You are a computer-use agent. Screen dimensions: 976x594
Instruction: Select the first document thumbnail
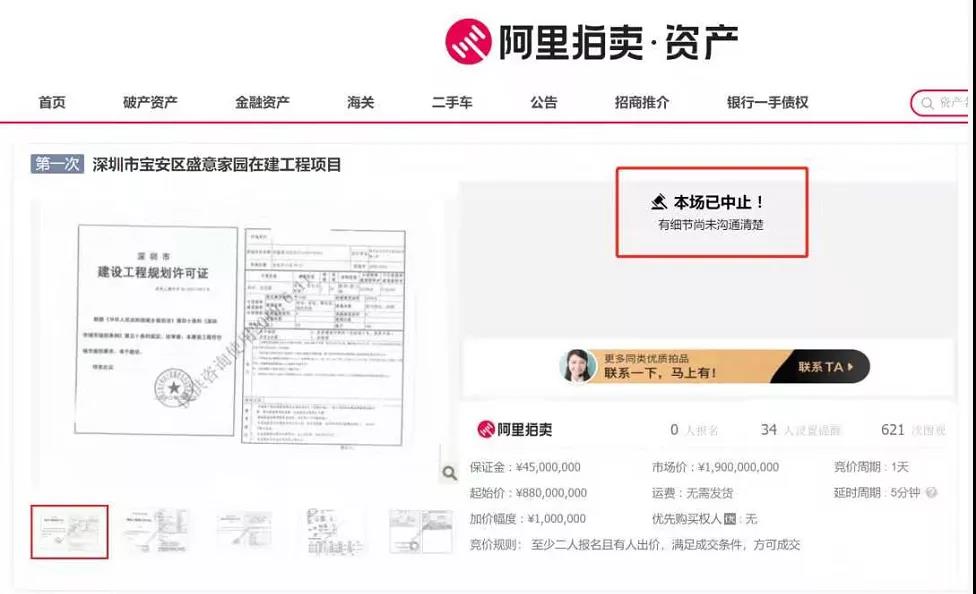69,532
